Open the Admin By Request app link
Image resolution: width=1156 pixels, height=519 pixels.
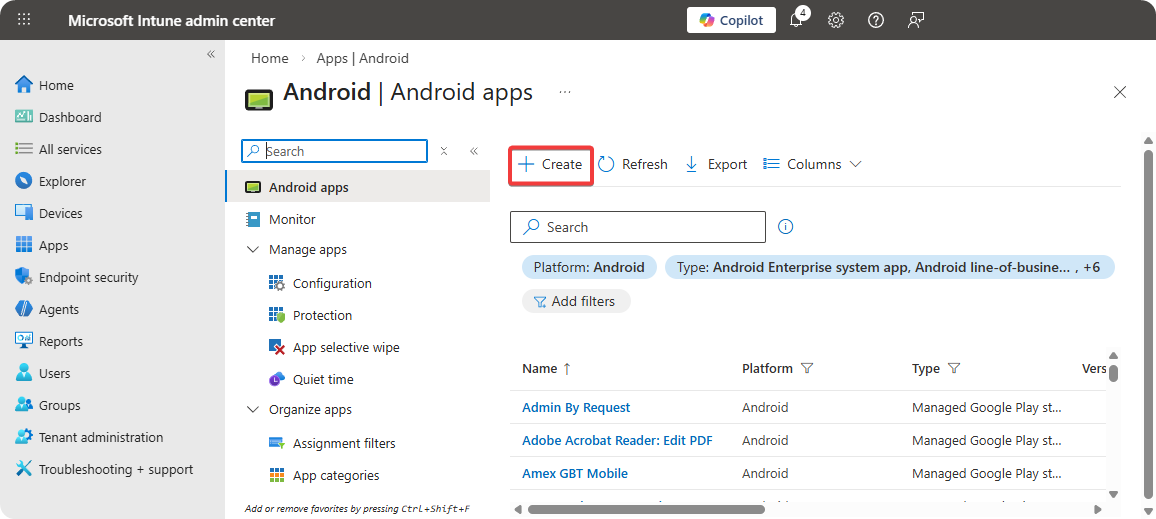coord(576,407)
